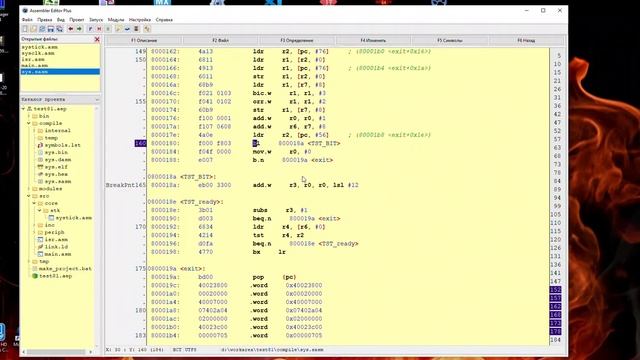Collapse the stk folder node

tap(40, 211)
